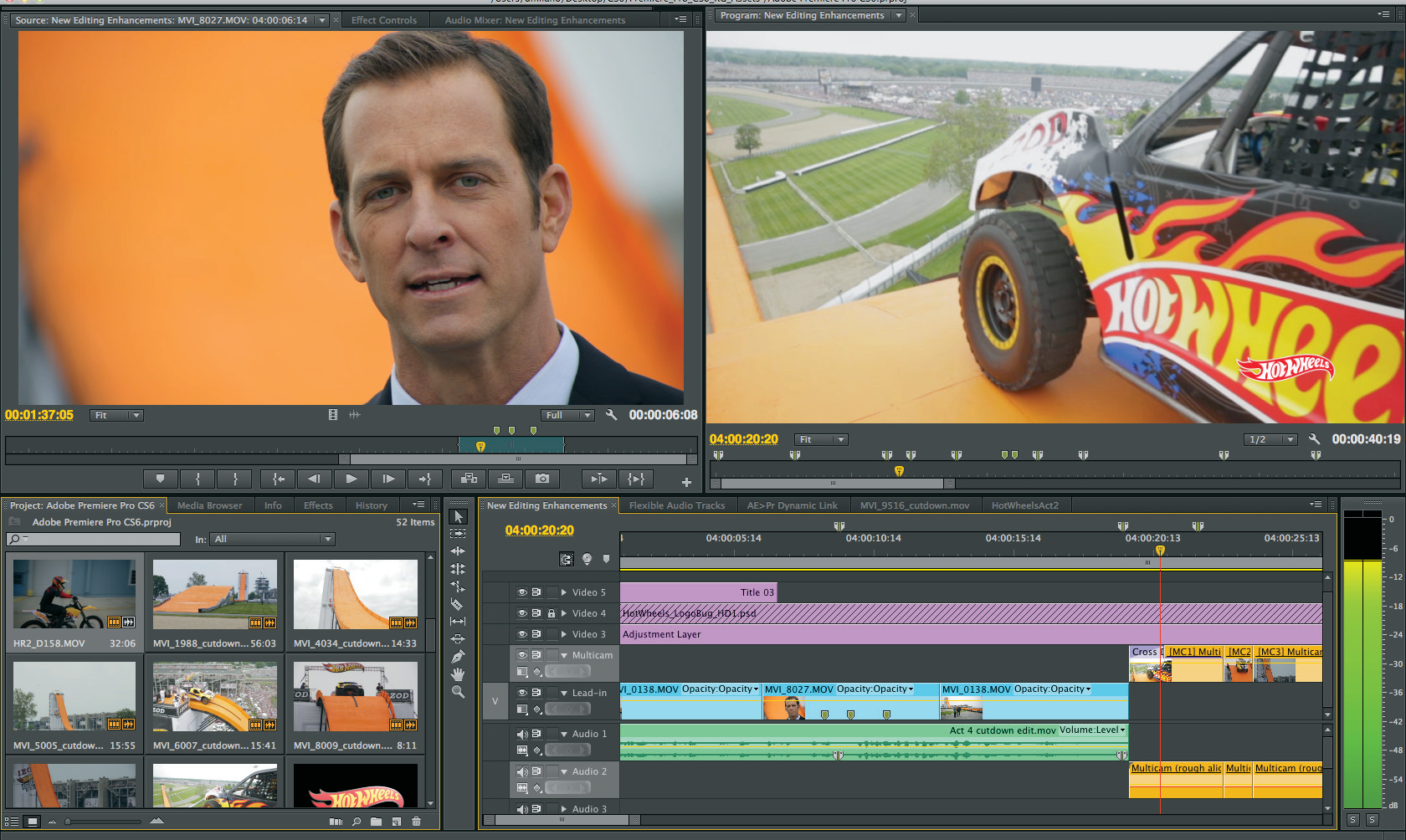Click Drag Audio Only waveform icon

point(355,414)
